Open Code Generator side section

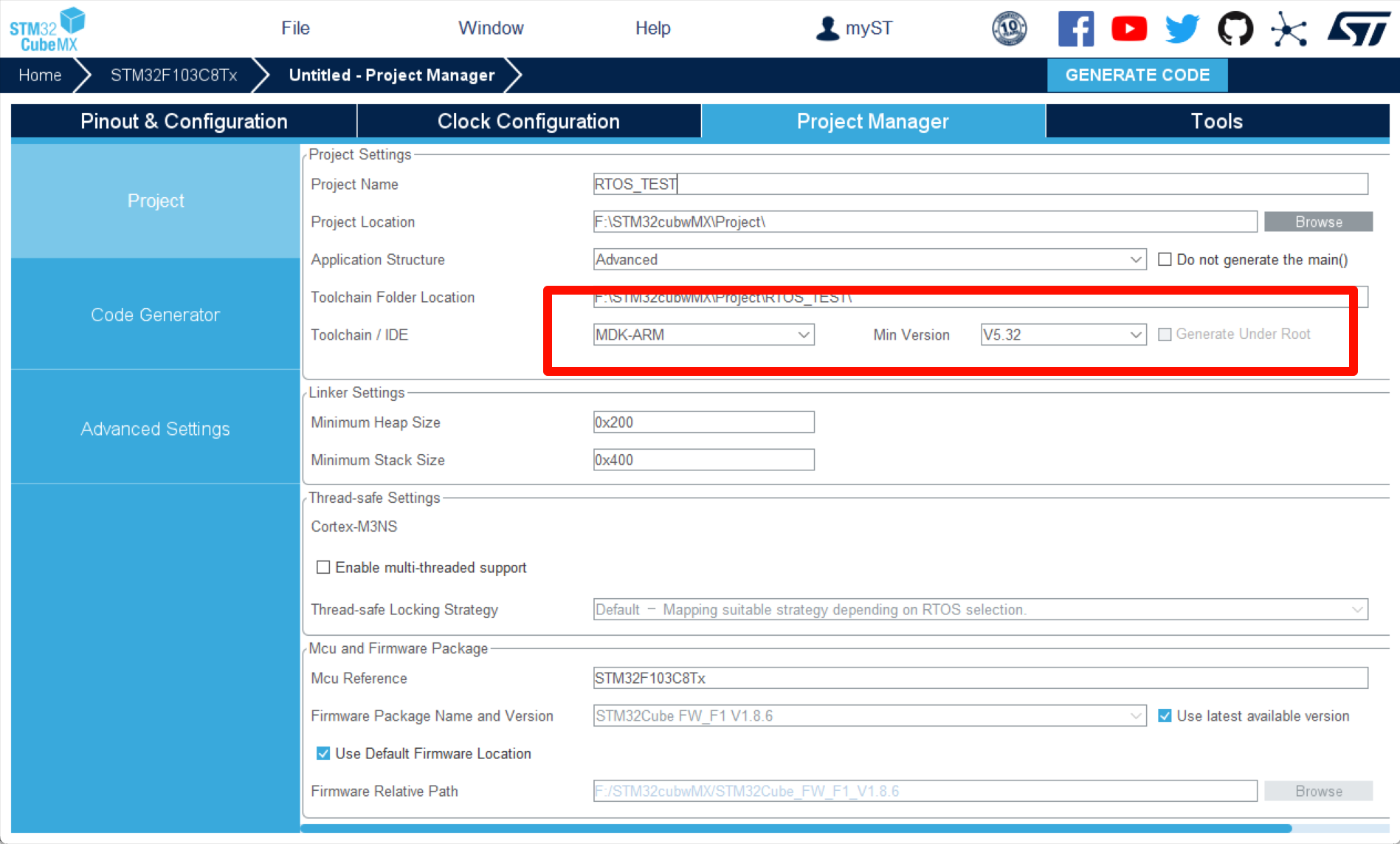click(156, 315)
